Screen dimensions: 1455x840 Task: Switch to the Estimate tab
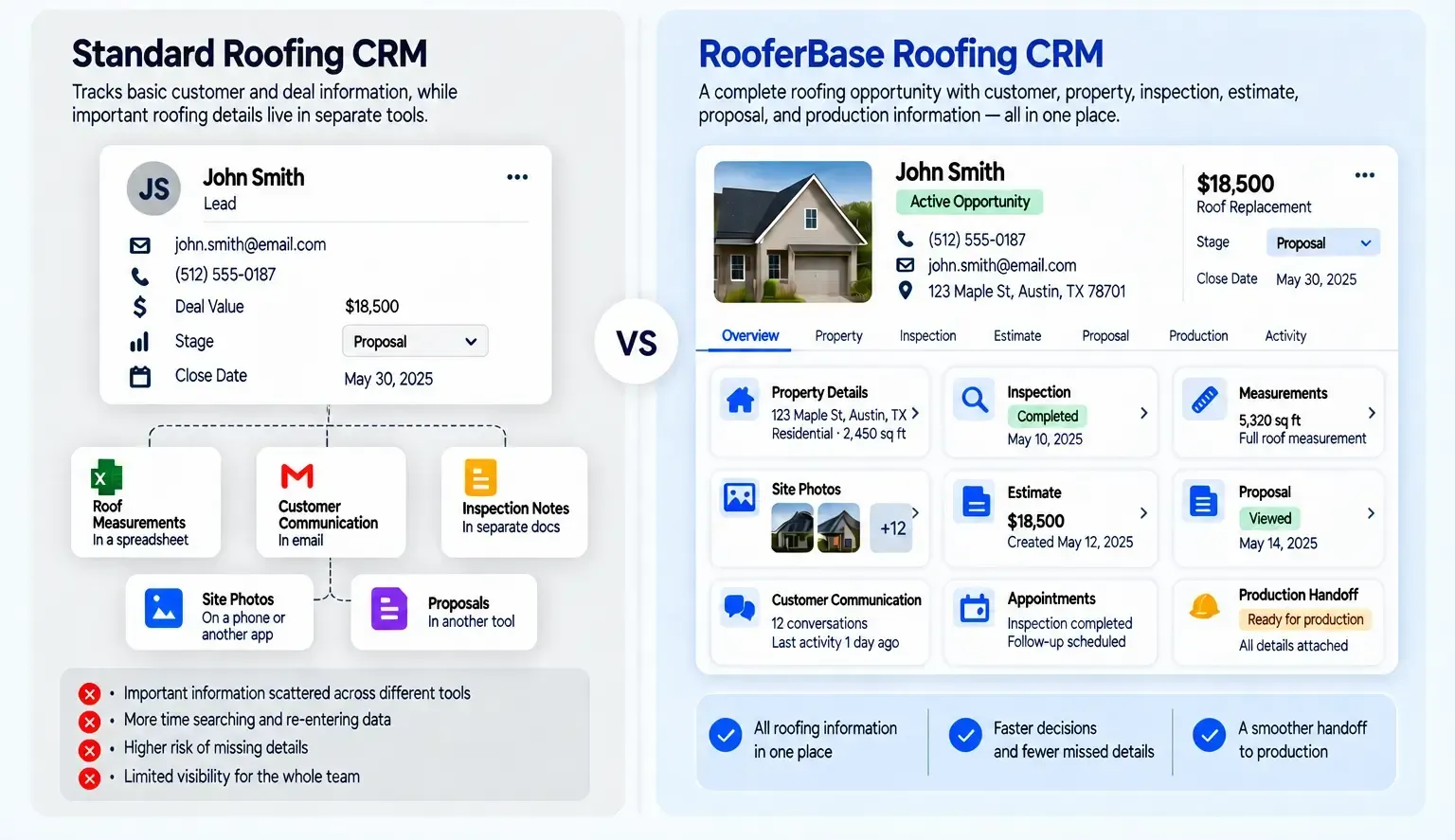(x=1017, y=336)
